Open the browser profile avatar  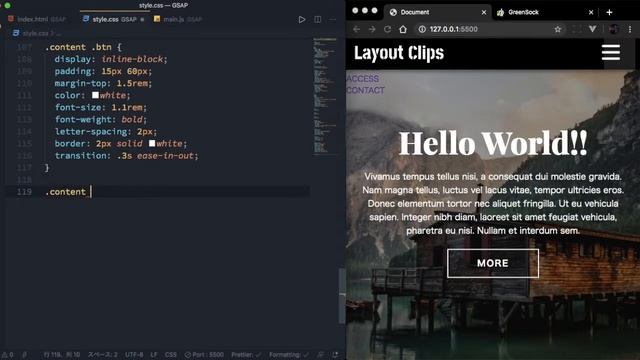614,29
